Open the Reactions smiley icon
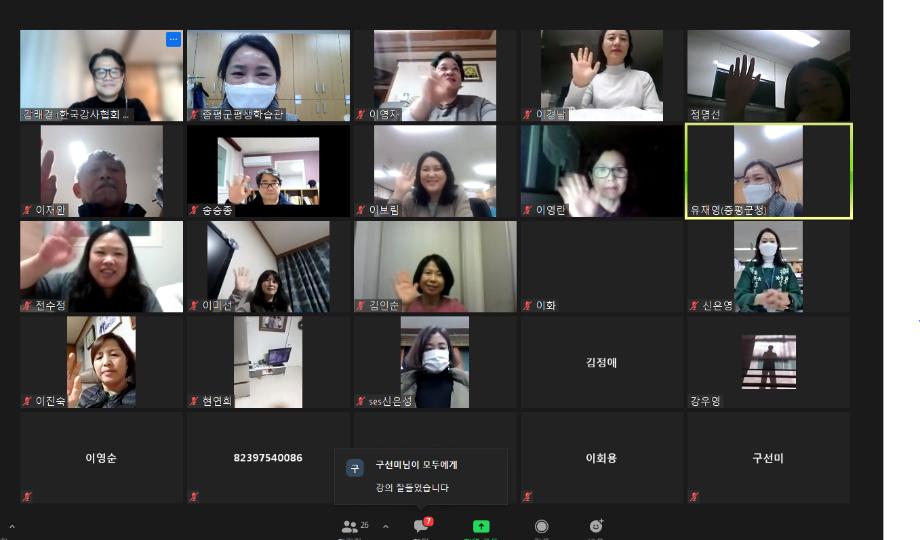The width and height of the screenshot is (920, 540). tap(596, 526)
